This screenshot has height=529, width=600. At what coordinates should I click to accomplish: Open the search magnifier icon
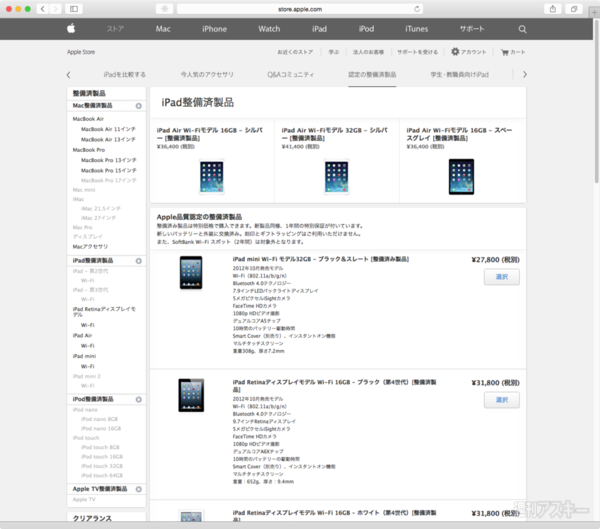pos(522,29)
